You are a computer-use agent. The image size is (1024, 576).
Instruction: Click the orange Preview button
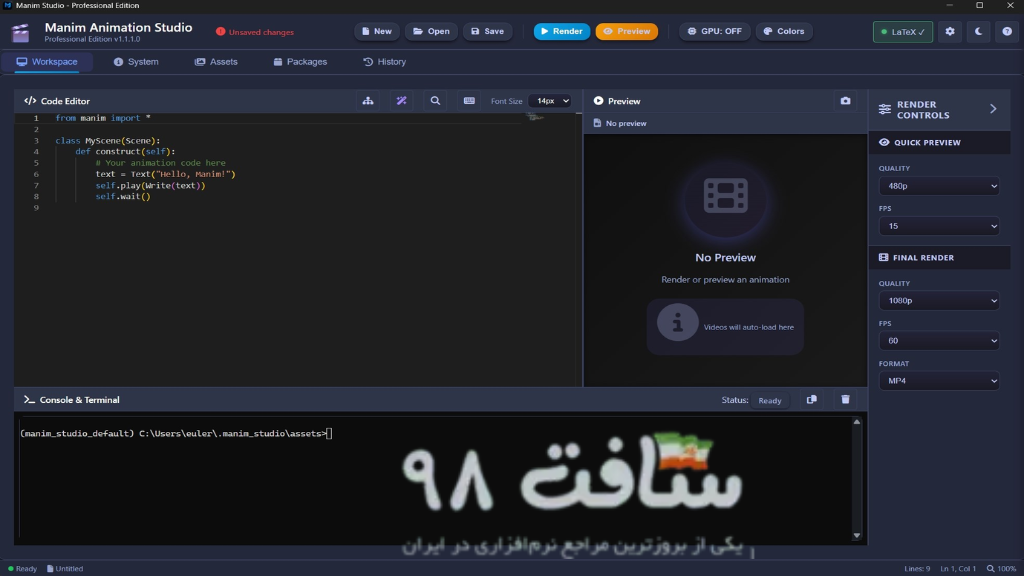point(627,31)
